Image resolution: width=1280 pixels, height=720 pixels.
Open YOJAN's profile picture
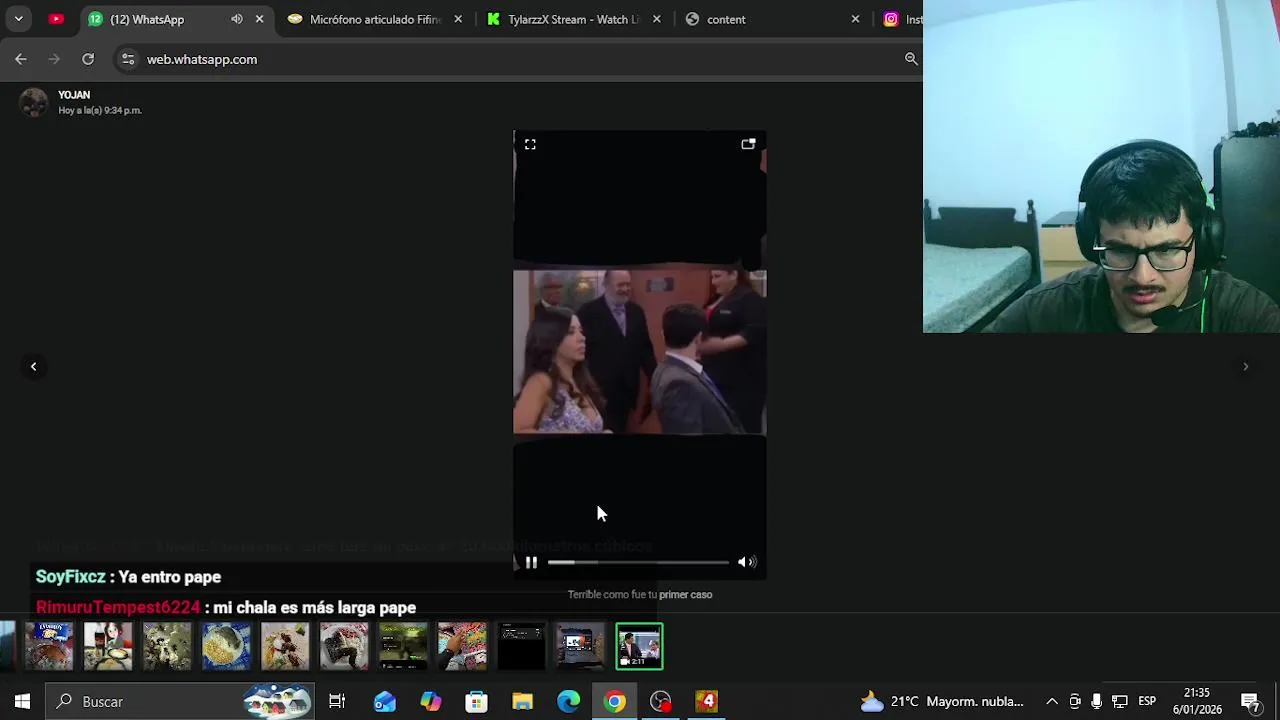pyautogui.click(x=34, y=102)
